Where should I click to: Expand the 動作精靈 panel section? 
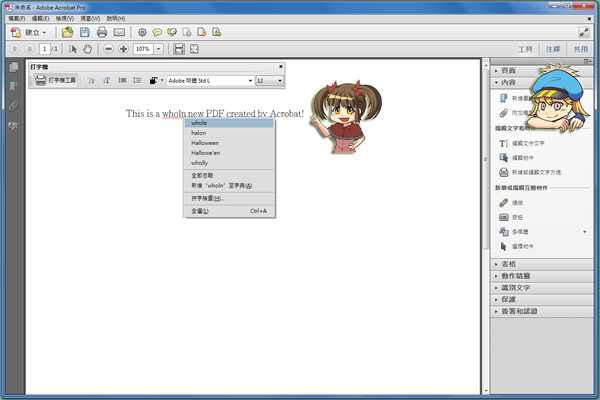pos(542,276)
